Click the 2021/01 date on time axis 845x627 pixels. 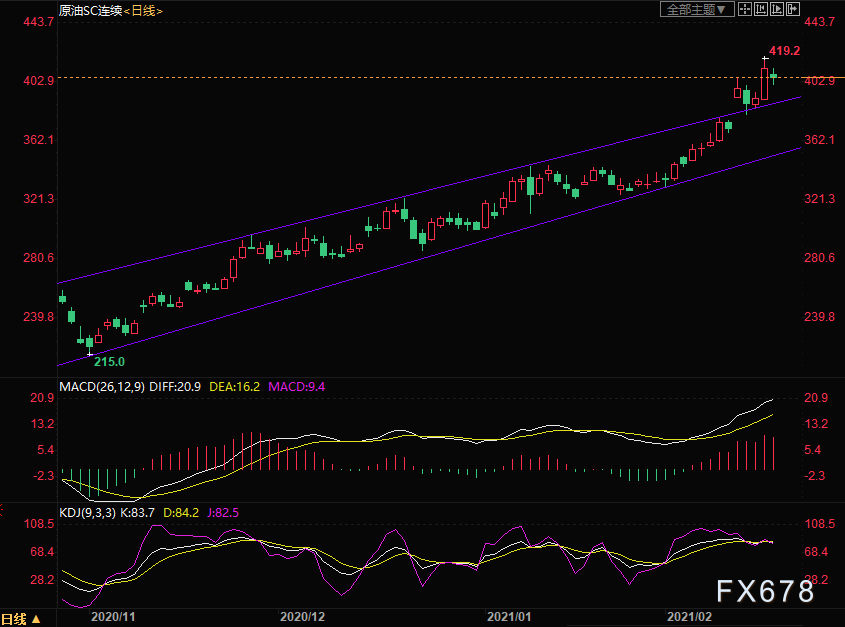click(510, 618)
